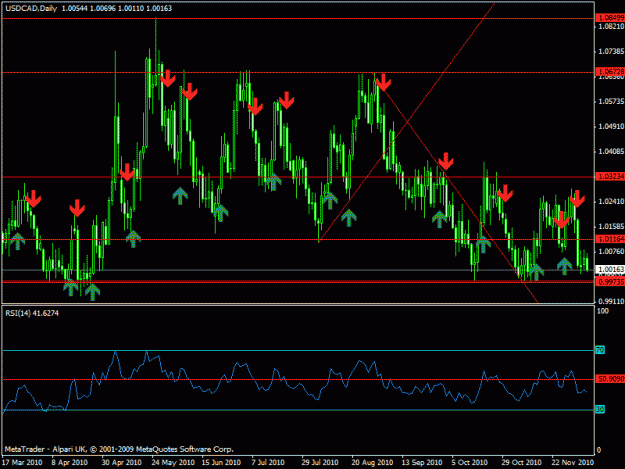Select the red 1.01264 price level label

coord(610,239)
